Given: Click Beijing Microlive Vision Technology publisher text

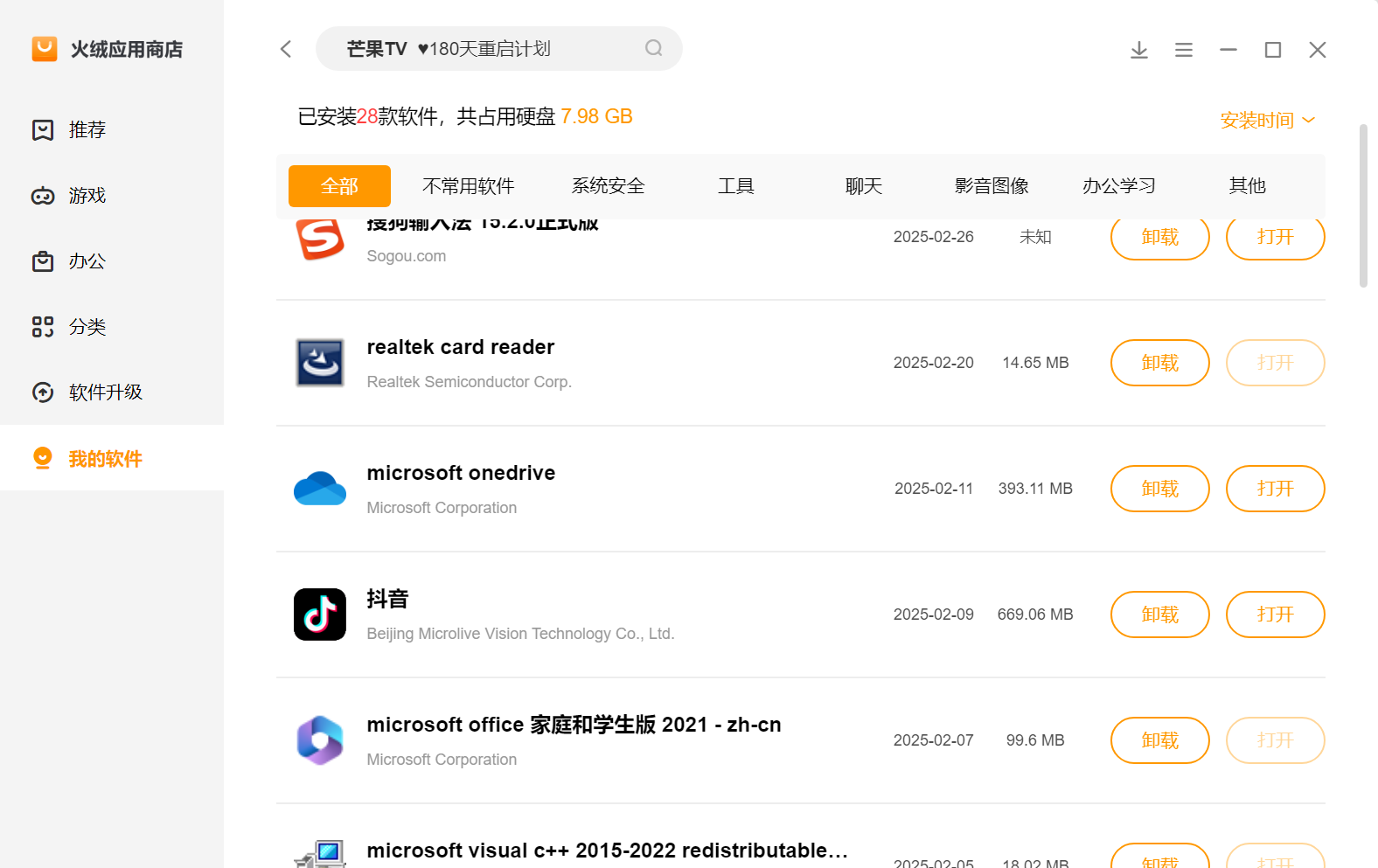Looking at the screenshot, I should tap(521, 634).
